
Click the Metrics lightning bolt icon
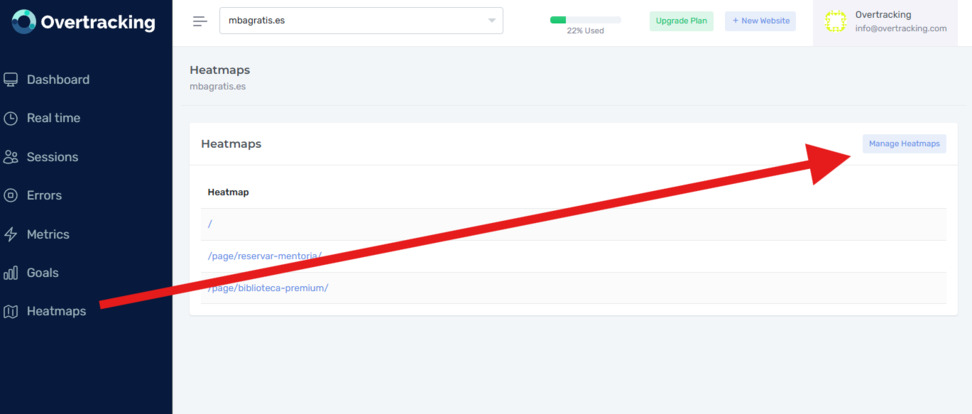tap(11, 234)
